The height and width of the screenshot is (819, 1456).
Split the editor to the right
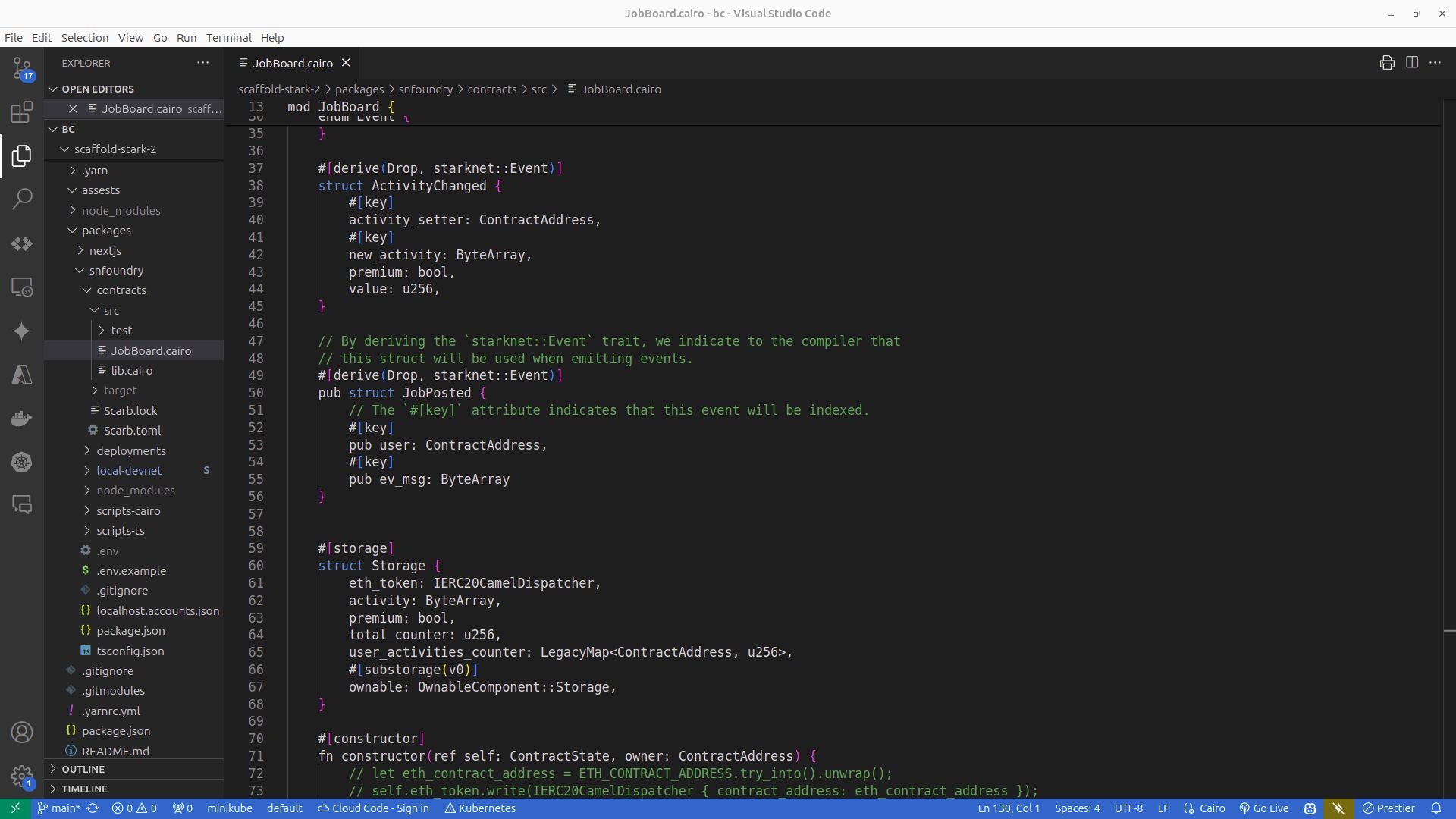click(1412, 63)
